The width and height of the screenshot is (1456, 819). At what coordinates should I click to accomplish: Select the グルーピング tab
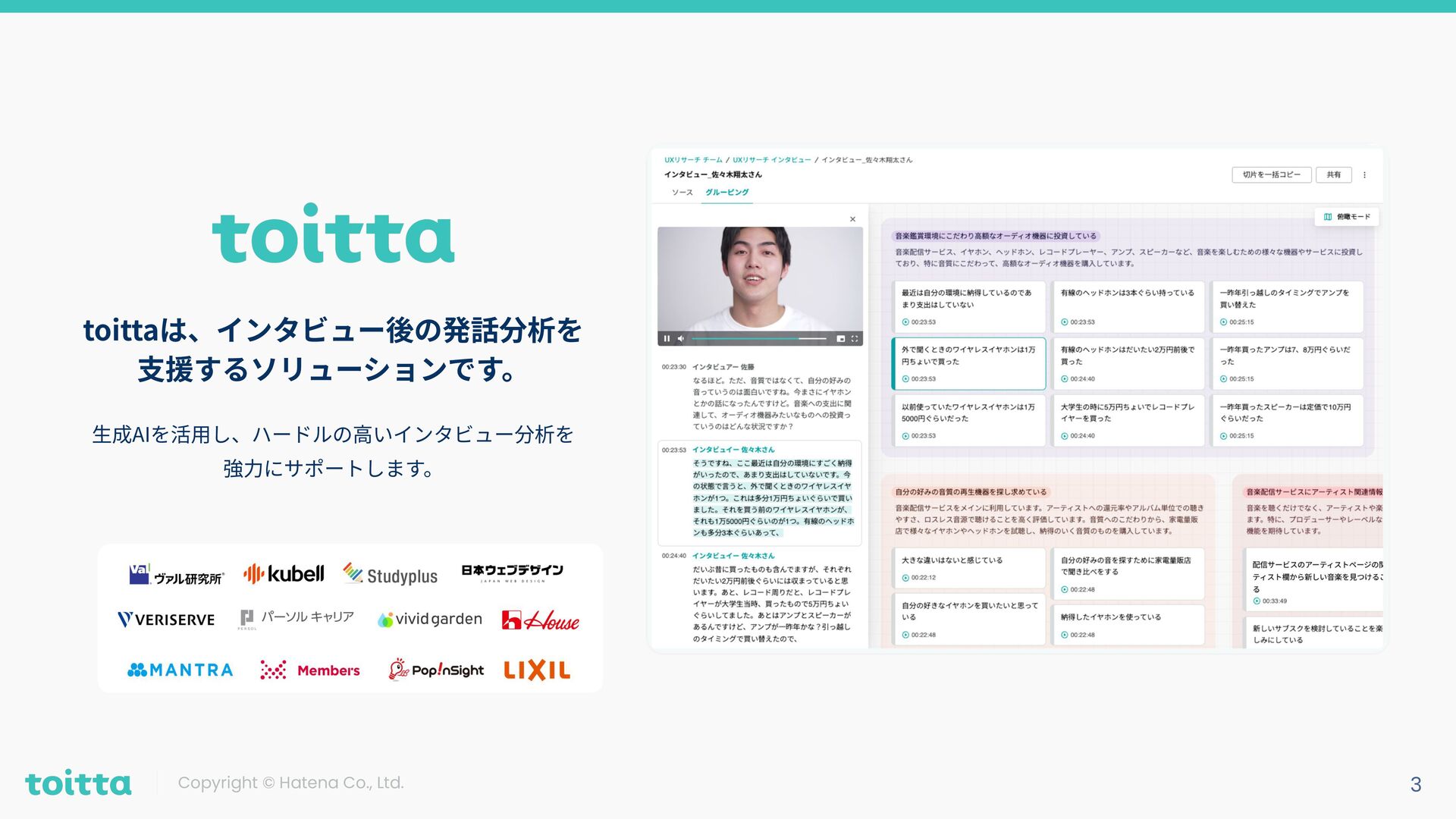coord(726,193)
